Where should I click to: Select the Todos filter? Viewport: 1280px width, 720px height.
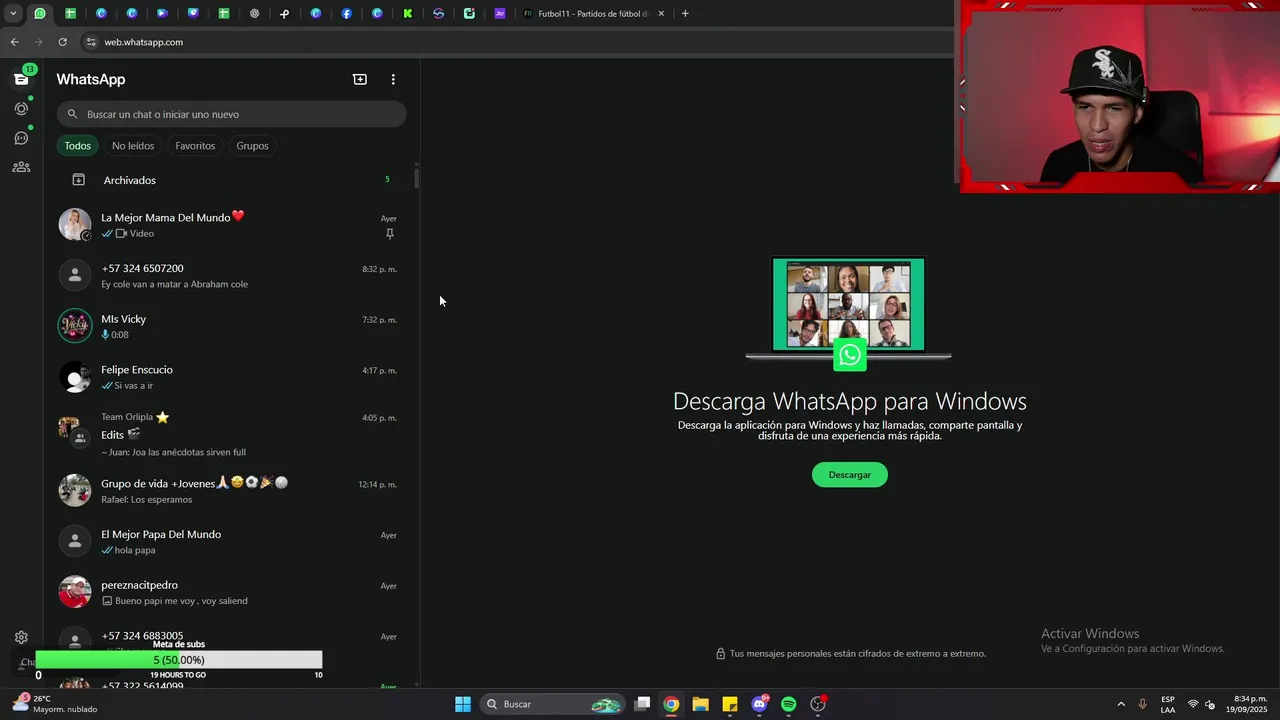point(78,146)
